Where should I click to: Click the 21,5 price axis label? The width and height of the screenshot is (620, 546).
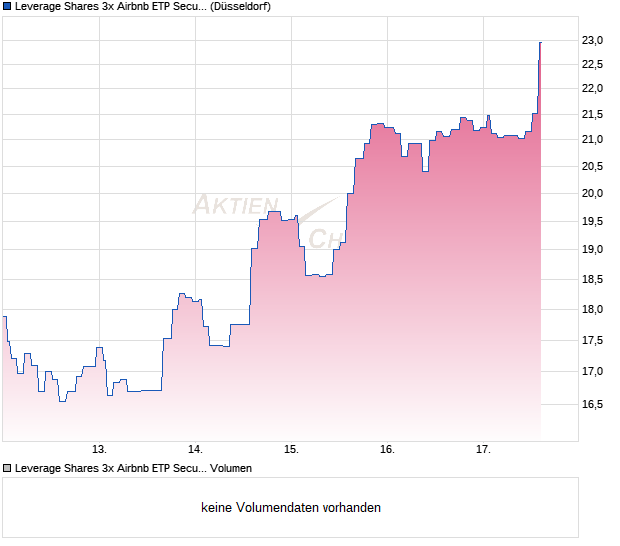[593, 114]
